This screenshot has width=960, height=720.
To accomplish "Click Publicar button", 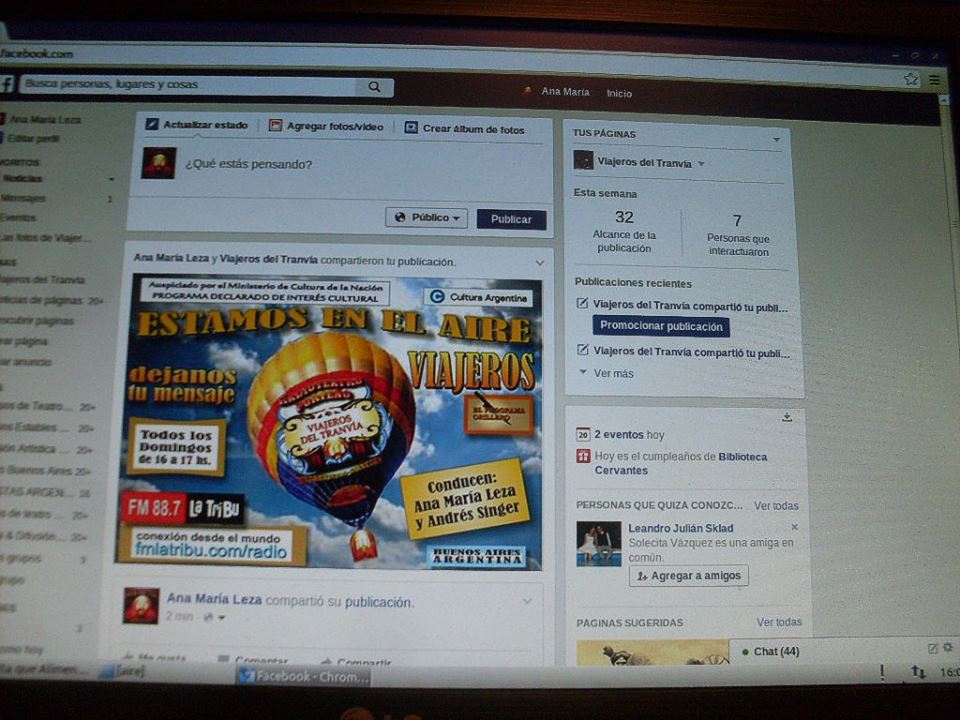I will pos(511,219).
